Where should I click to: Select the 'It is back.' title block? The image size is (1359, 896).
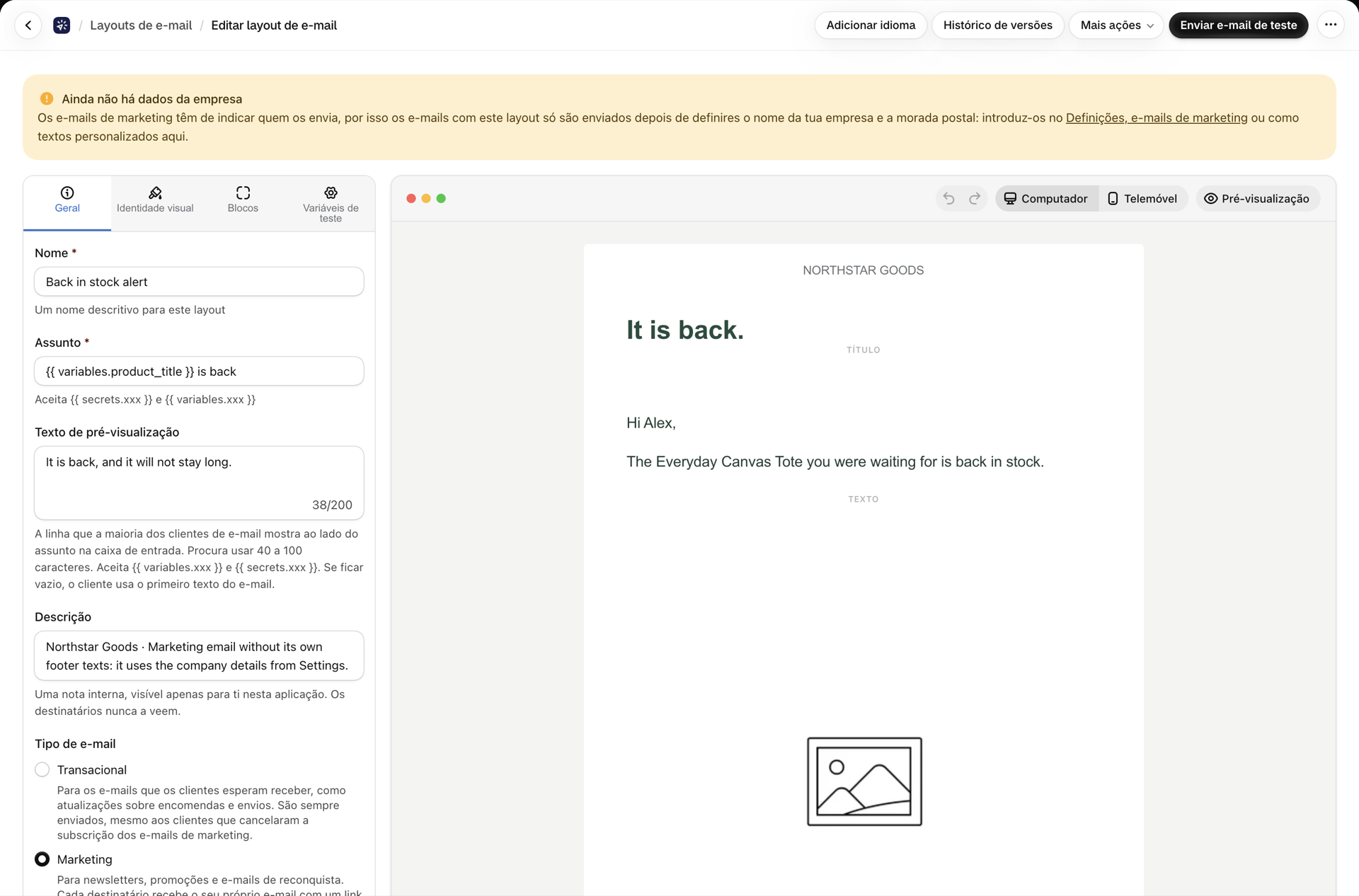684,330
